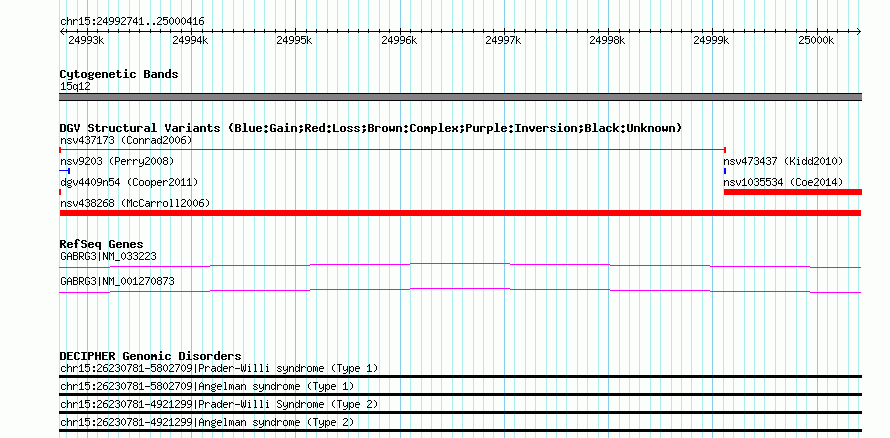This screenshot has height=438, width=890.
Task: Click the ruler's right arrowhead
Action: 859,31
